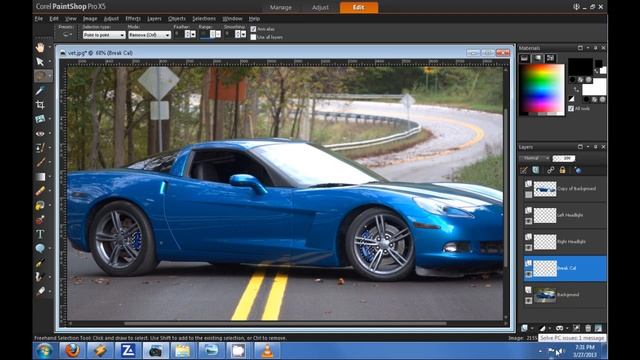Open the Range value dropdown arrow
This screenshot has height=360, width=640.
(x=218, y=35)
